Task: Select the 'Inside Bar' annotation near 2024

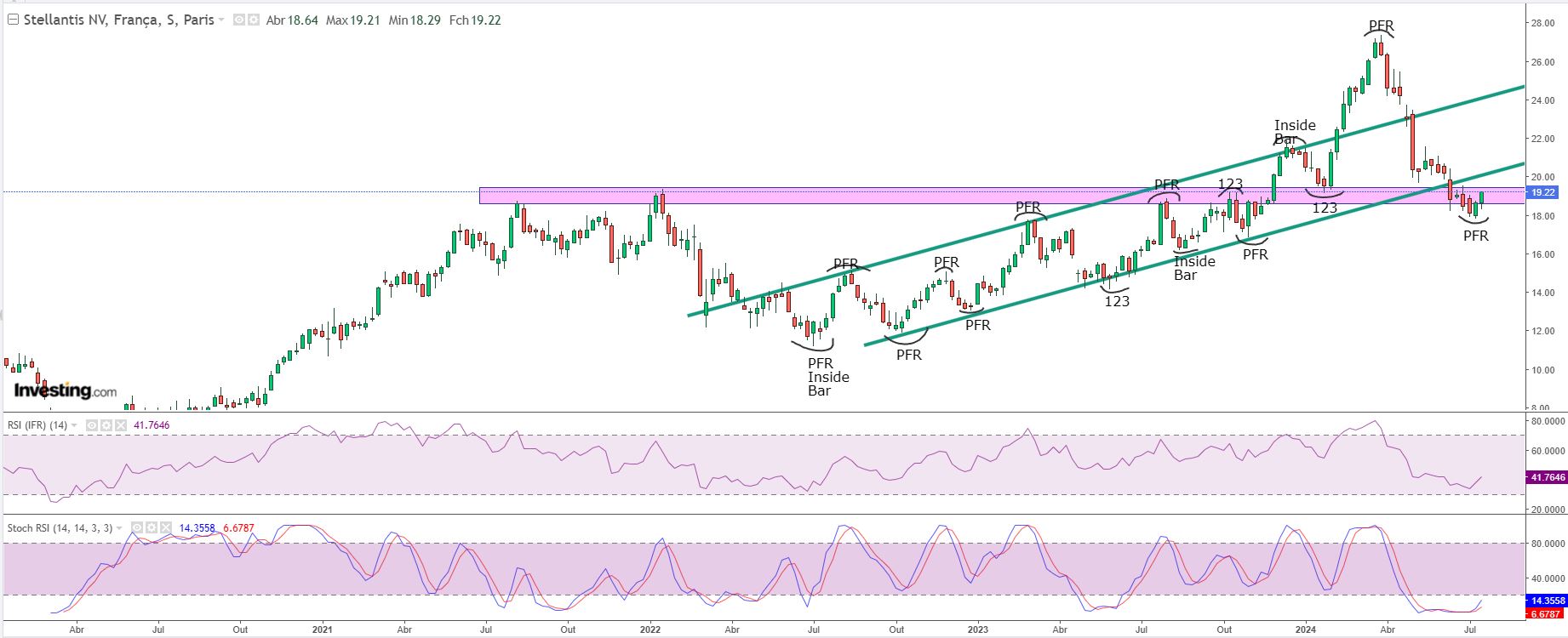Action: 1295,132
